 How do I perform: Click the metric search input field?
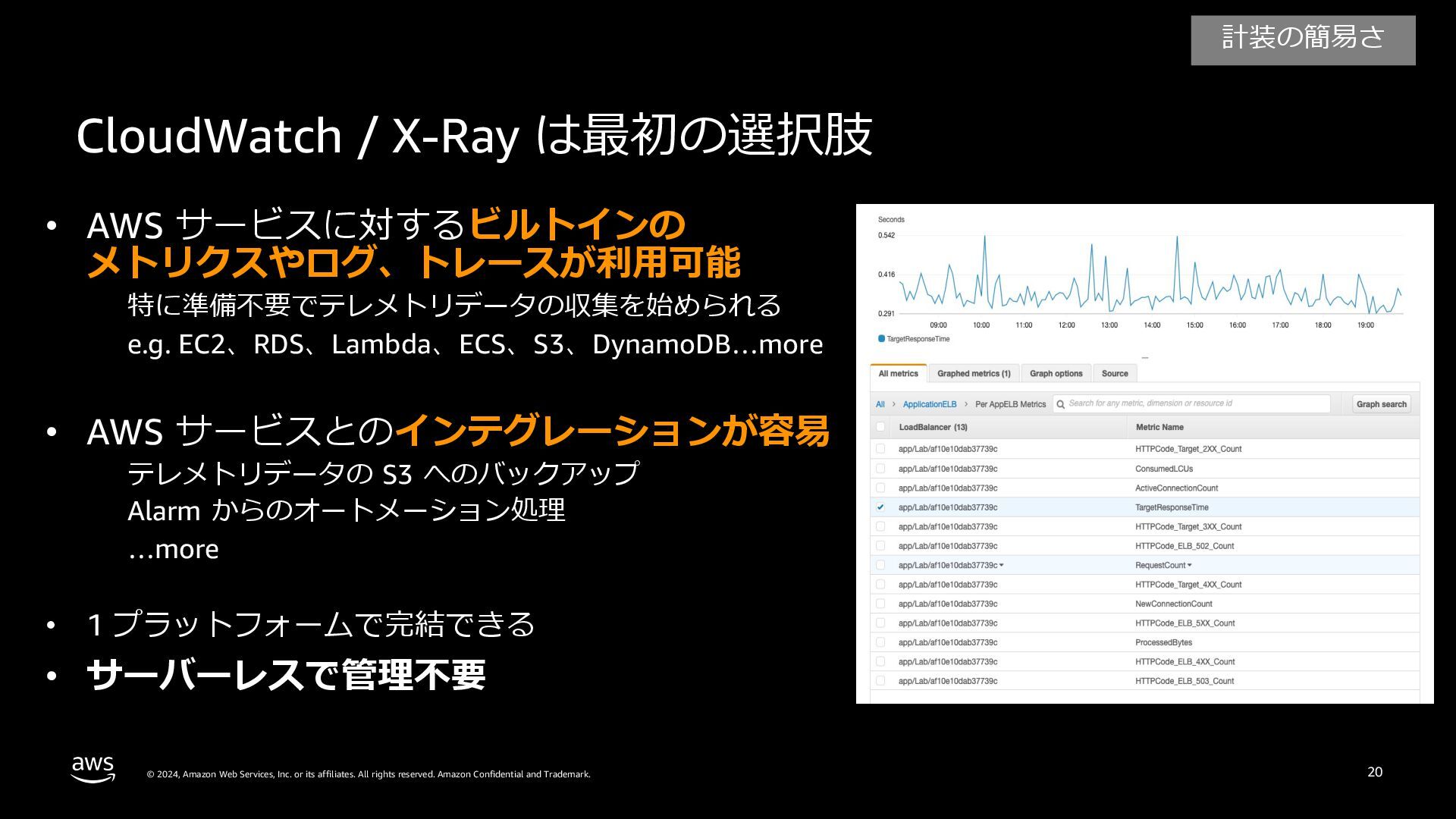[x=1194, y=403]
